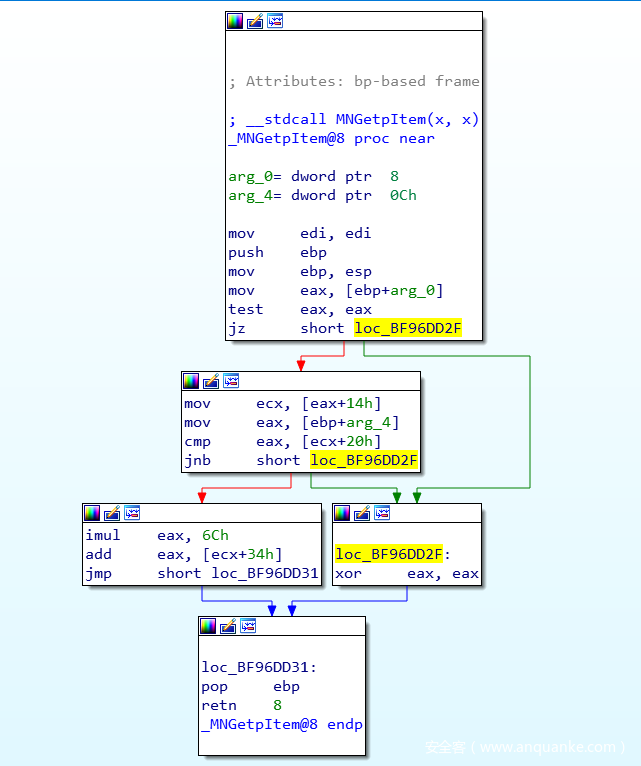Click pencil icon in 'xor eax, eax' block
This screenshot has height=766, width=641.
[362, 513]
